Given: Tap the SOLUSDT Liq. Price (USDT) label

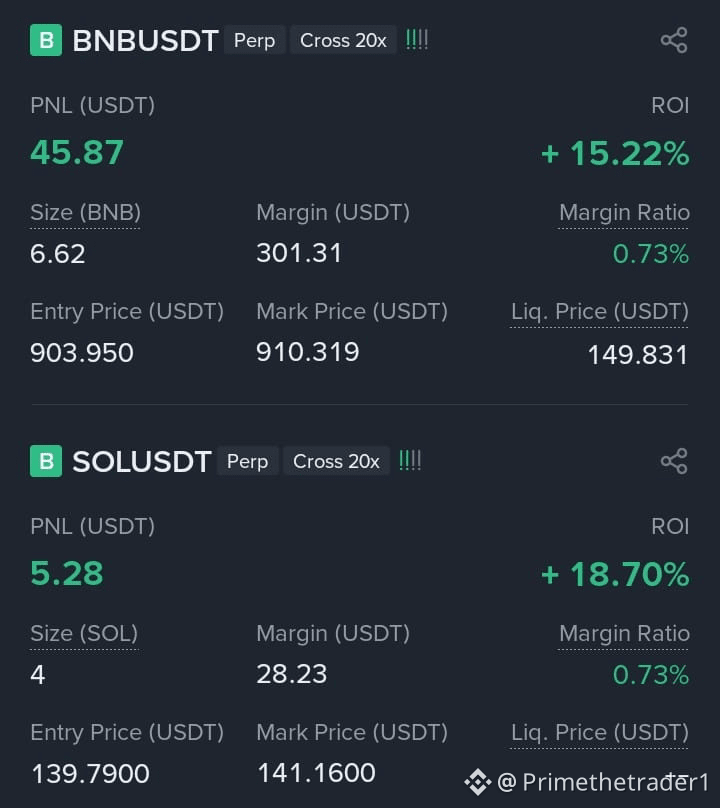Looking at the screenshot, I should [x=600, y=733].
